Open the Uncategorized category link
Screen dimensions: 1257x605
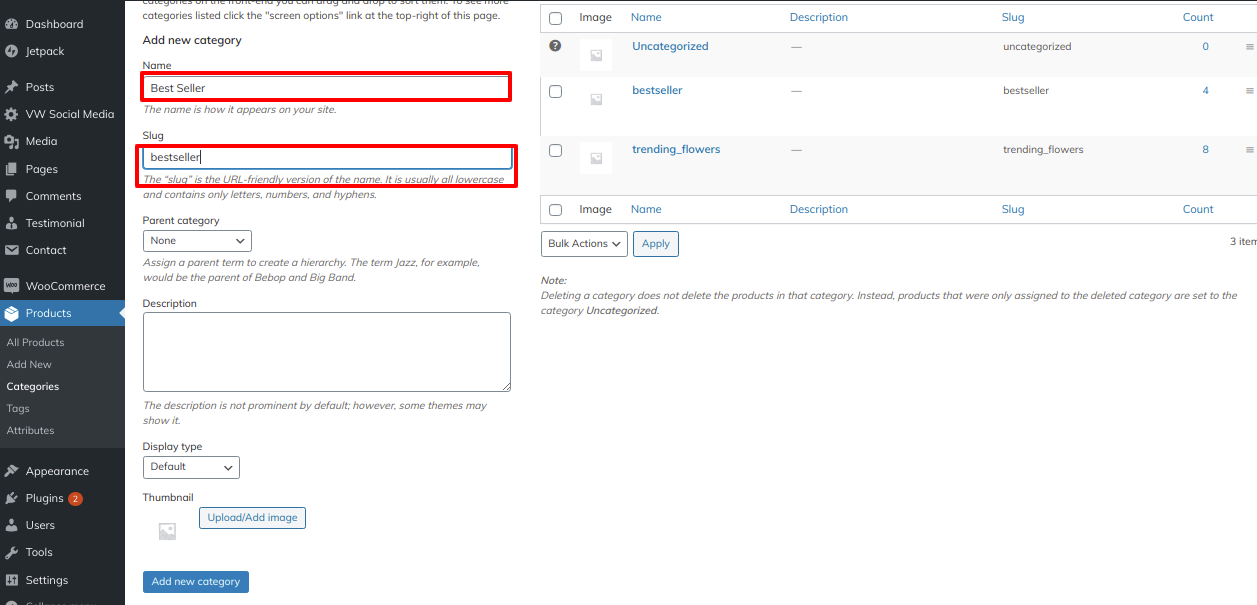[670, 46]
